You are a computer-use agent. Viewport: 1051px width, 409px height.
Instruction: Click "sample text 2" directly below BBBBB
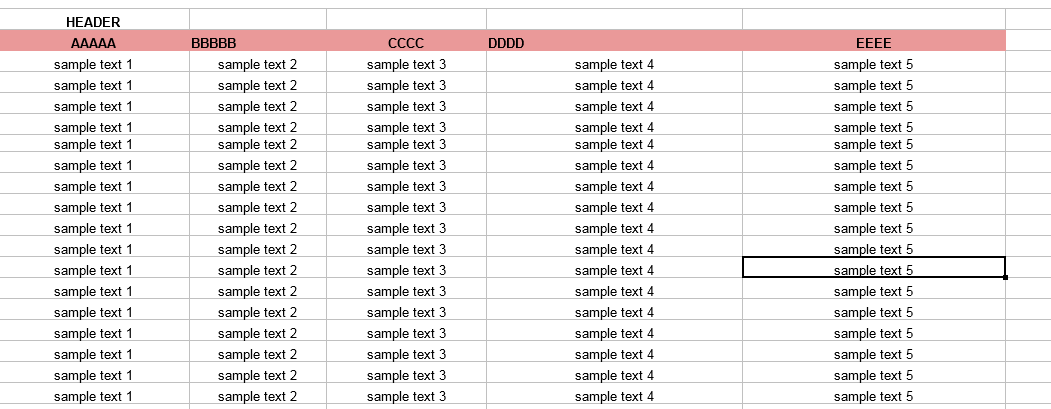[x=257, y=64]
